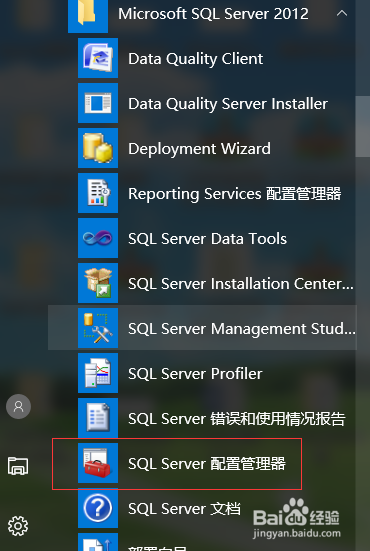The width and height of the screenshot is (370, 551).
Task: Launch Data Quality Server Installer
Action: 228,104
